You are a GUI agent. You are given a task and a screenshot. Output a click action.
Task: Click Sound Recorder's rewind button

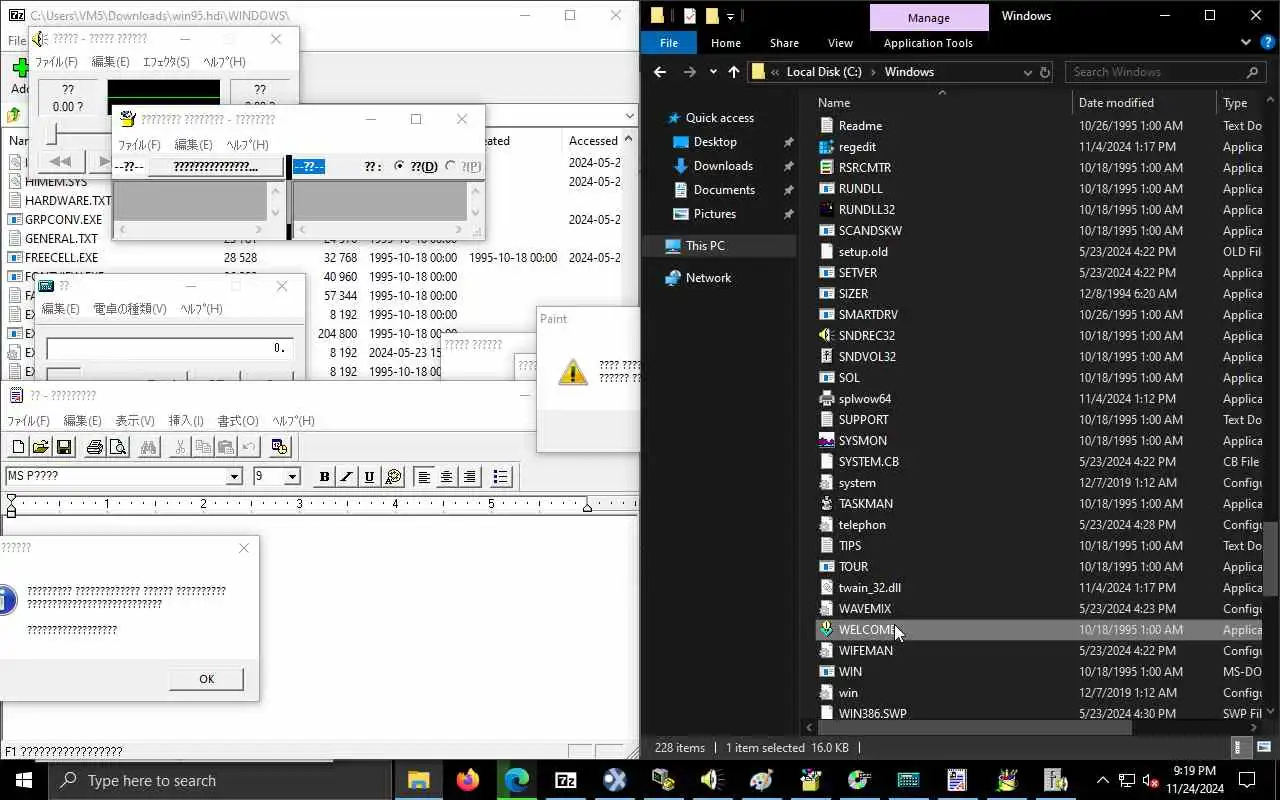tap(60, 161)
